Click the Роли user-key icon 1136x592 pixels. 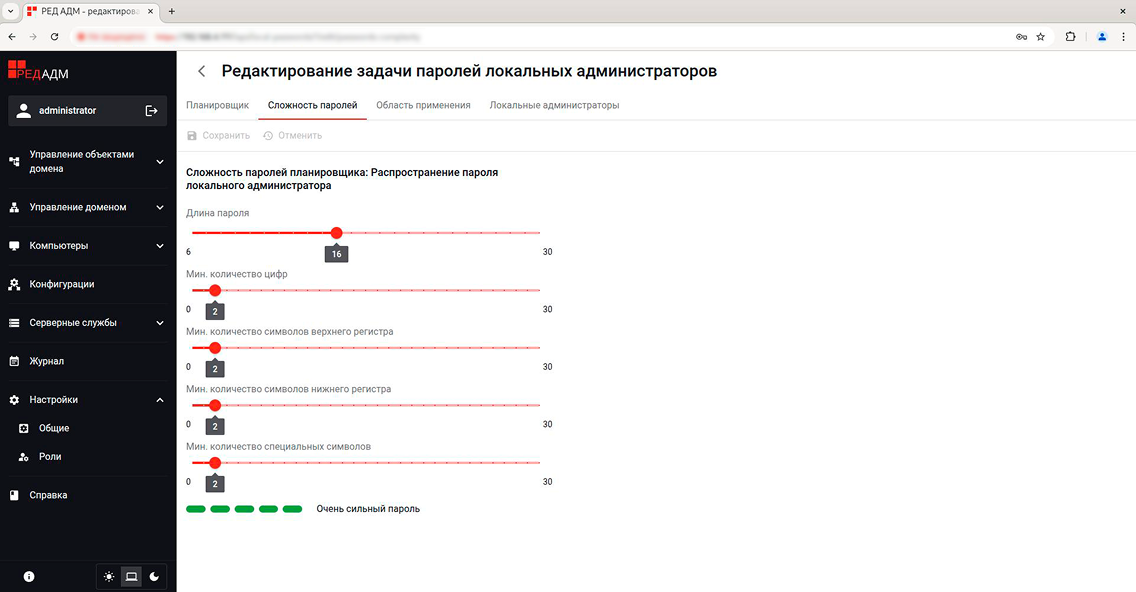click(x=24, y=457)
